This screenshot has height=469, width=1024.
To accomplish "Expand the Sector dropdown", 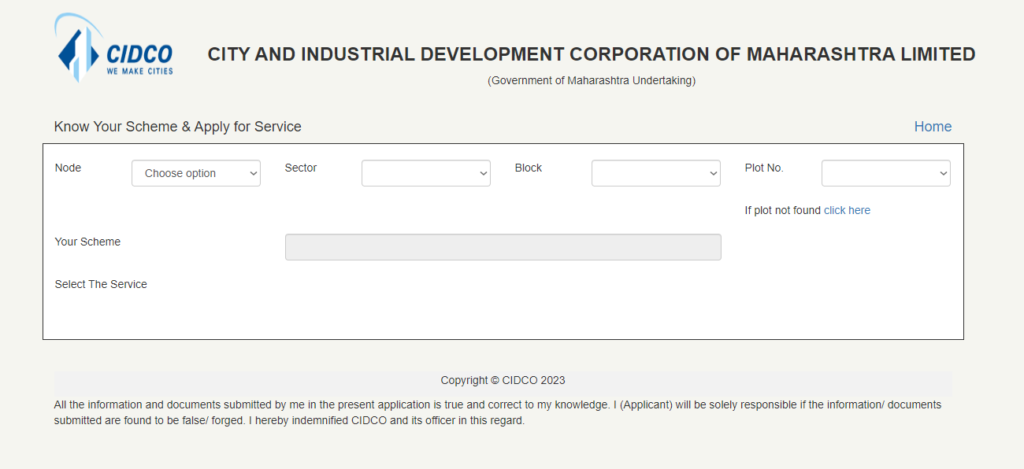I will (426, 173).
